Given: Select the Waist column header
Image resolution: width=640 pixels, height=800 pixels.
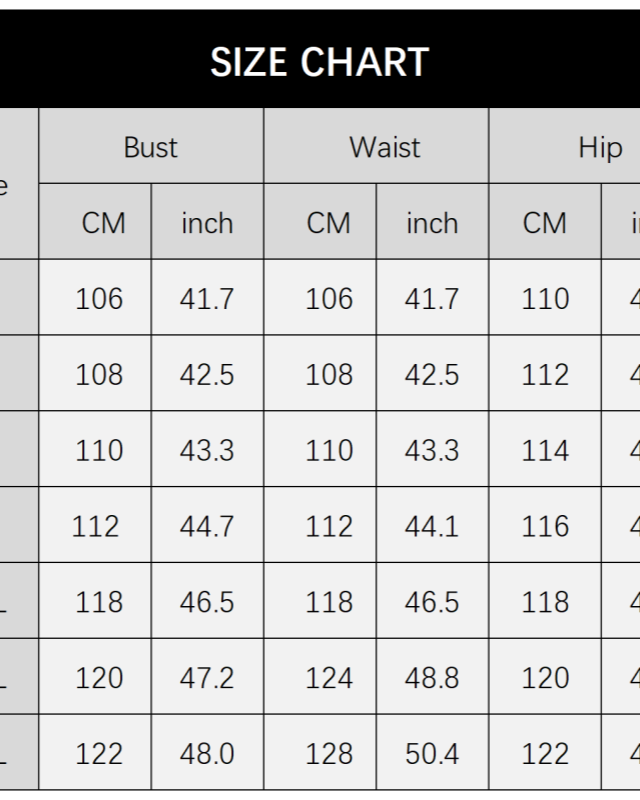Looking at the screenshot, I should (x=385, y=147).
